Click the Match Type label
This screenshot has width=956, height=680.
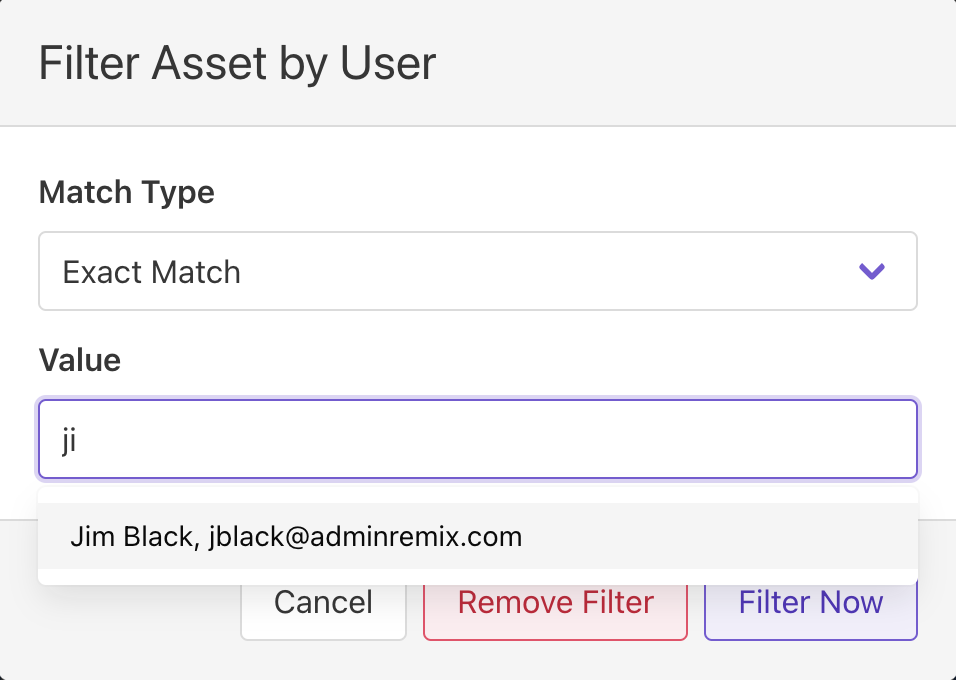coord(126,191)
